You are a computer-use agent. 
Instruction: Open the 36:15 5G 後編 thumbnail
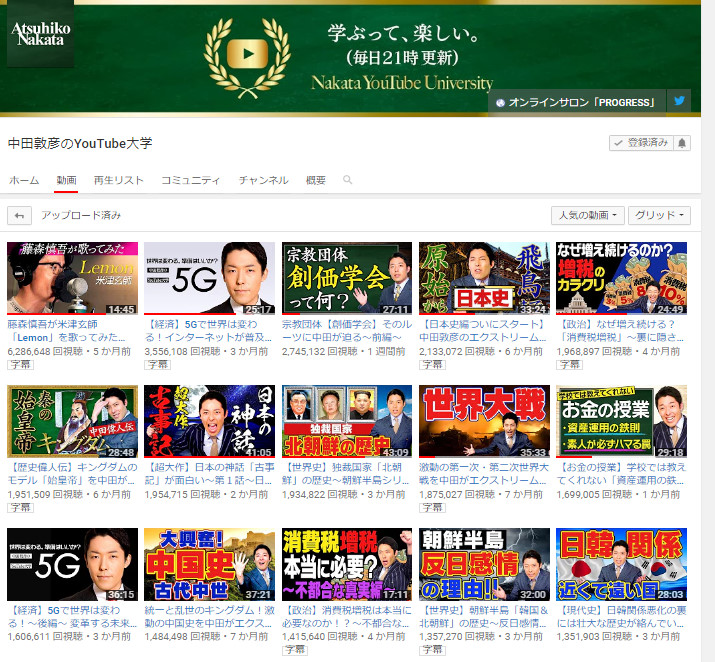tap(73, 564)
